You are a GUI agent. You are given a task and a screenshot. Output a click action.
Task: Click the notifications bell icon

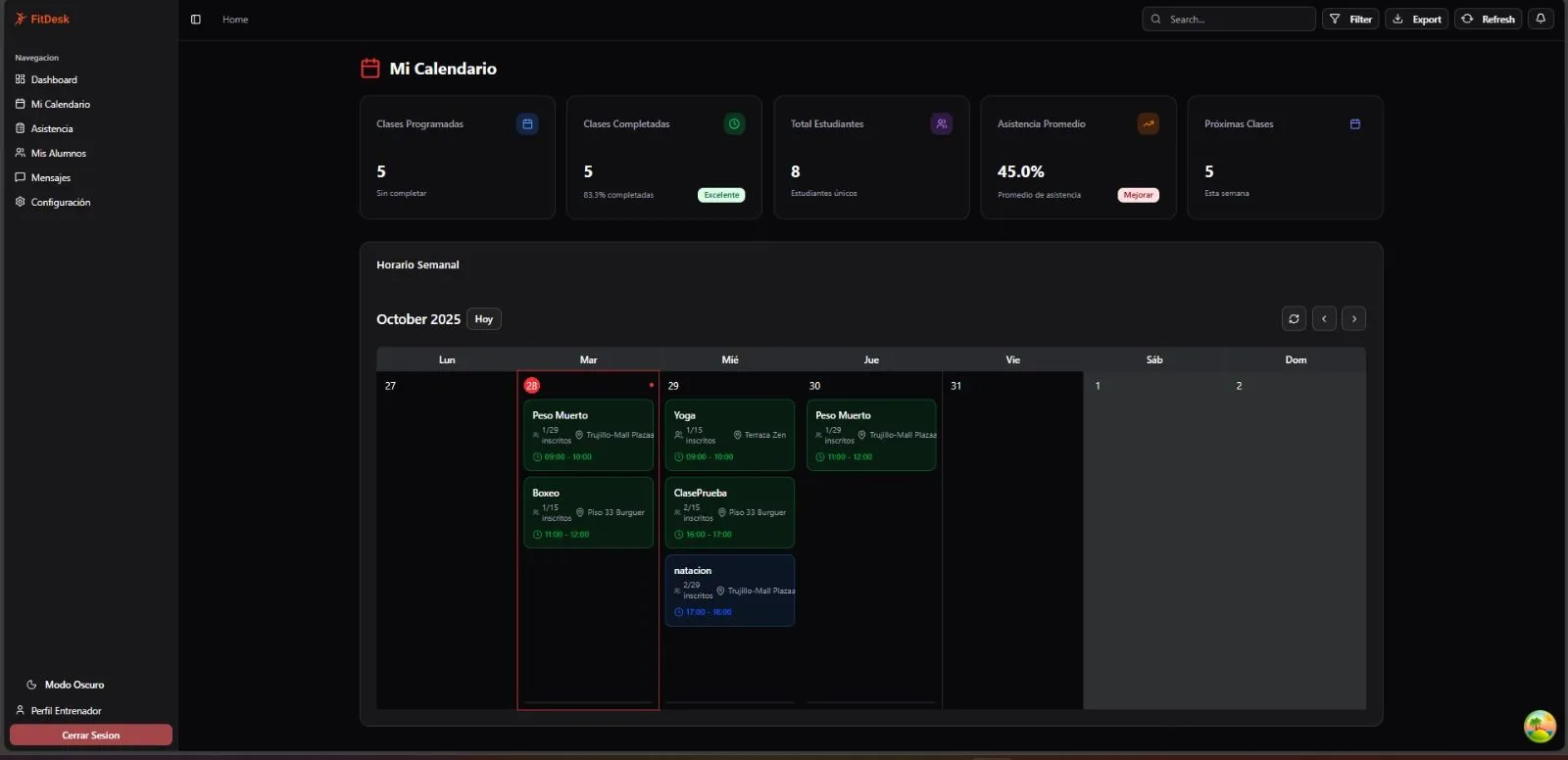coord(1541,19)
